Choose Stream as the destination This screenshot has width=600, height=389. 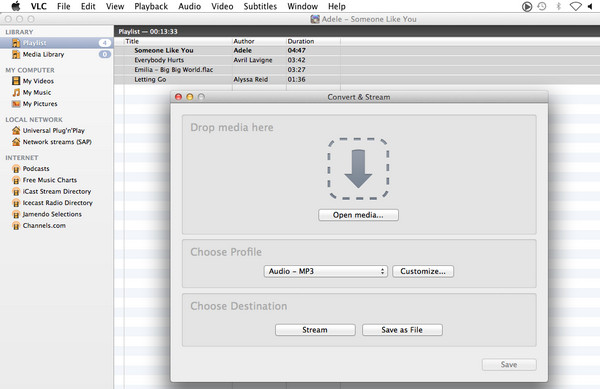click(x=315, y=330)
